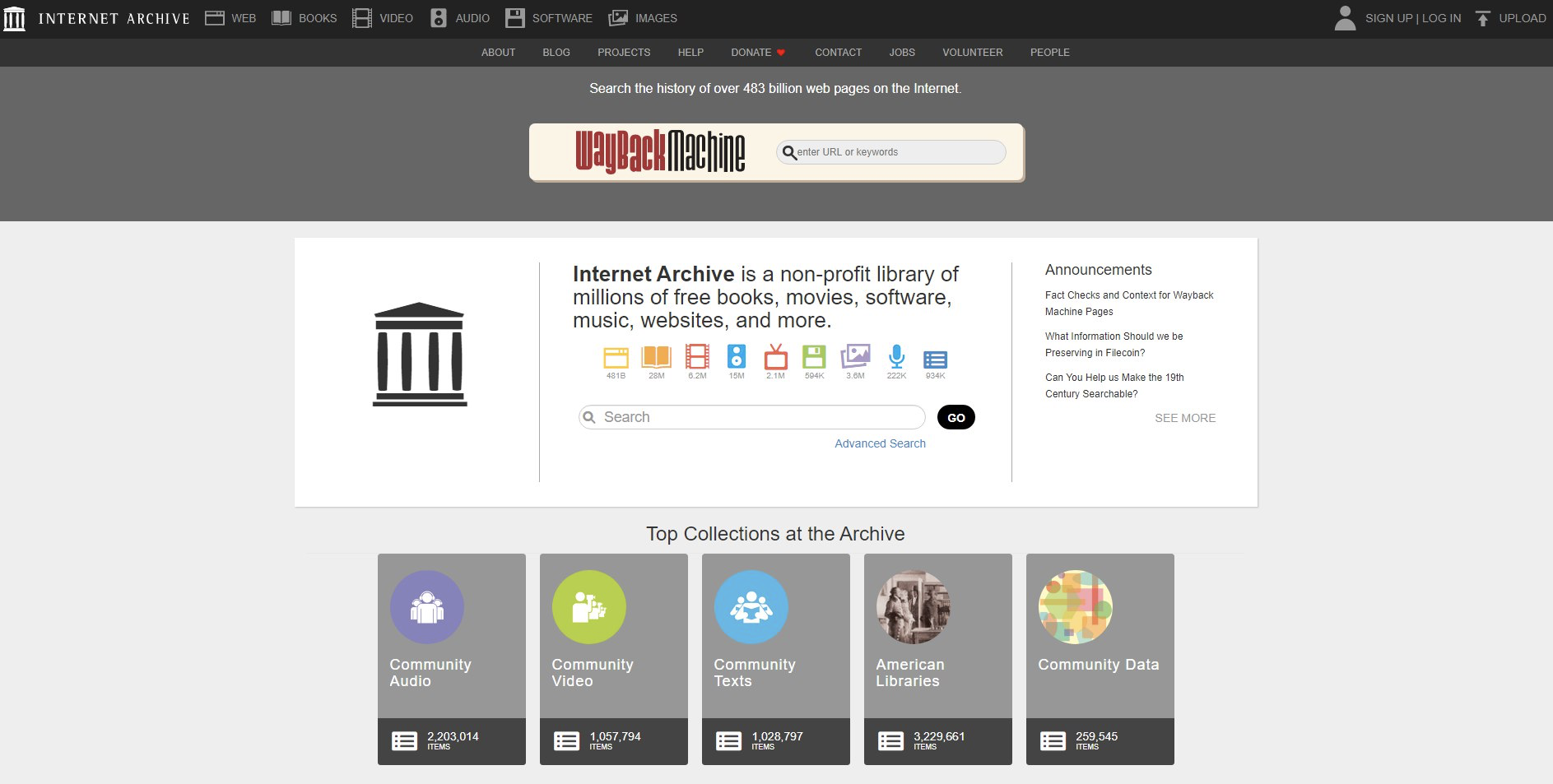Viewport: 1553px width, 784px height.
Task: Open the Advanced Search link
Action: pyautogui.click(x=880, y=443)
